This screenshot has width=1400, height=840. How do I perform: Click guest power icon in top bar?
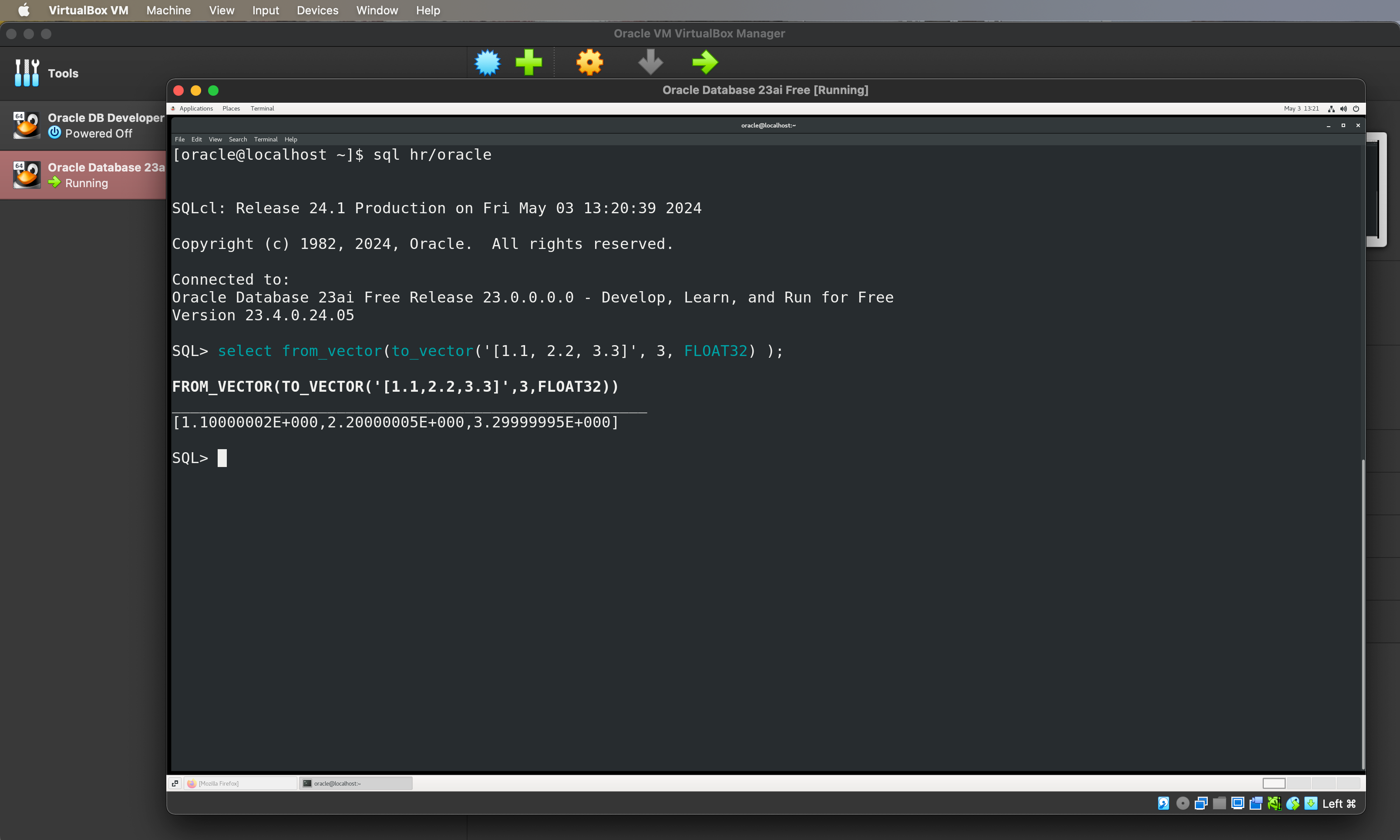pos(1356,109)
